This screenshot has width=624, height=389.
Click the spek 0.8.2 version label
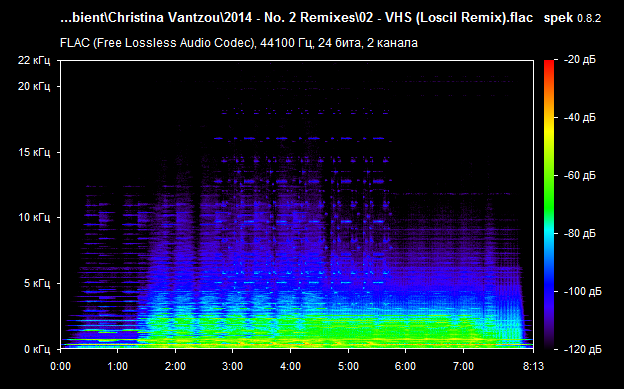572,18
